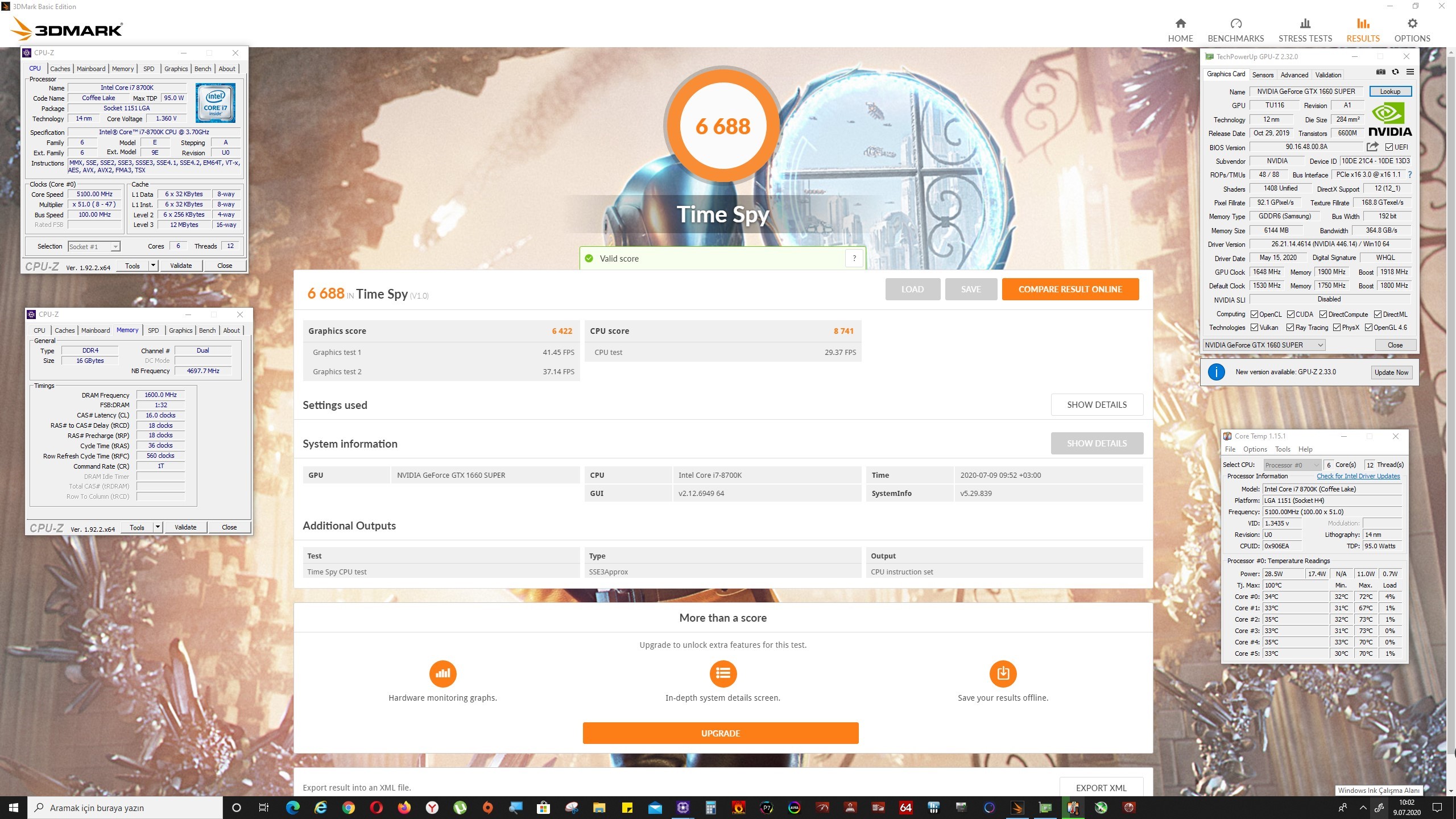
Task: Toggle the Ray Tracing checkbox
Action: (1290, 328)
